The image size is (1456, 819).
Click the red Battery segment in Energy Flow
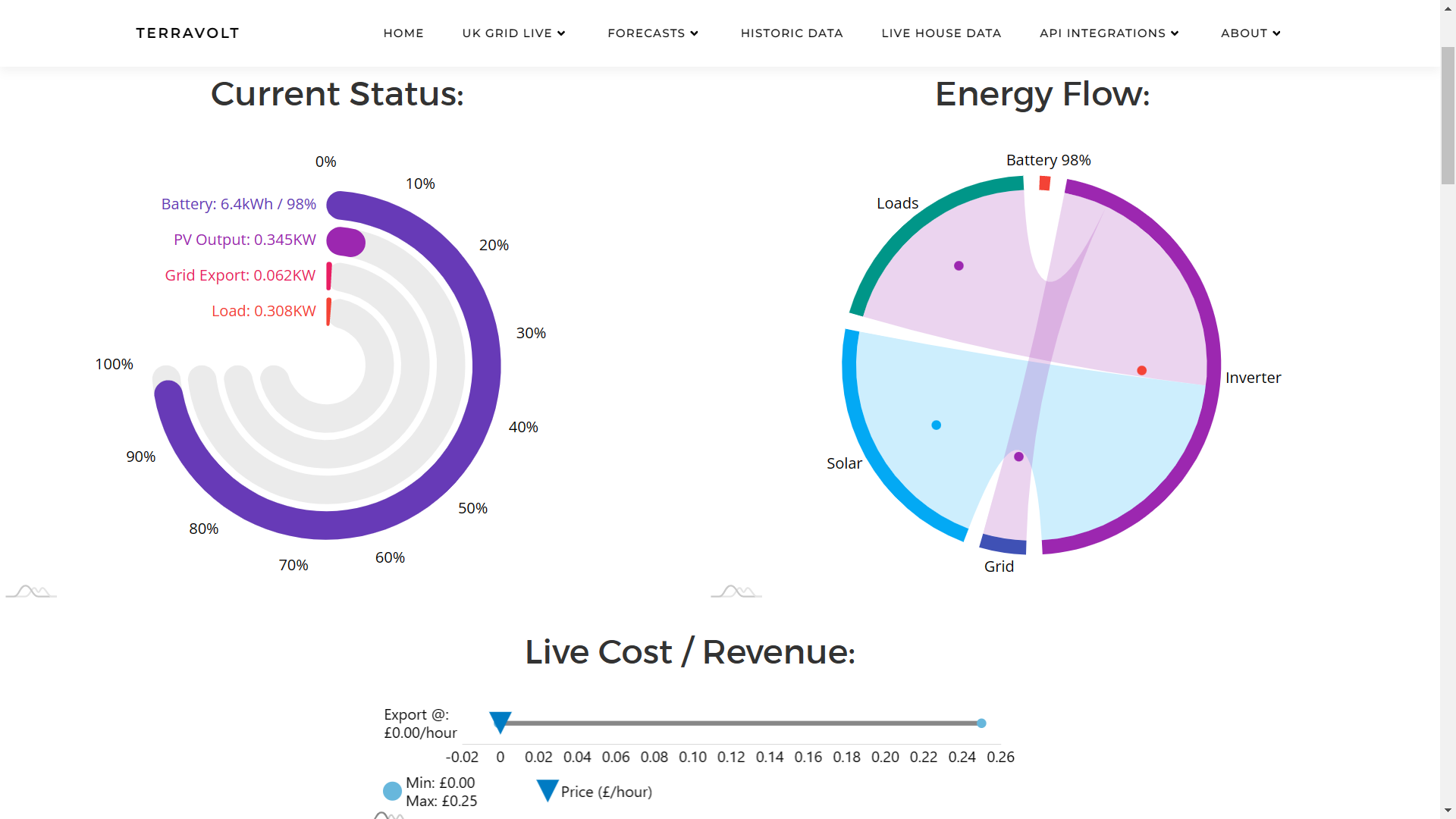(x=1045, y=183)
